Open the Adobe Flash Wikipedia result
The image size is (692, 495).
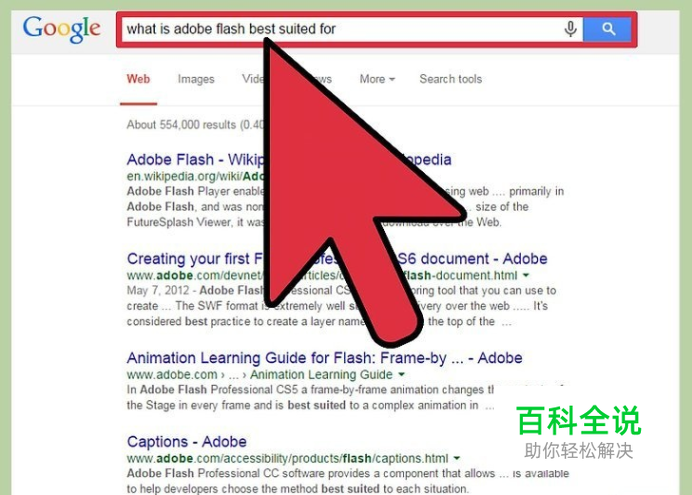[x=289, y=159]
